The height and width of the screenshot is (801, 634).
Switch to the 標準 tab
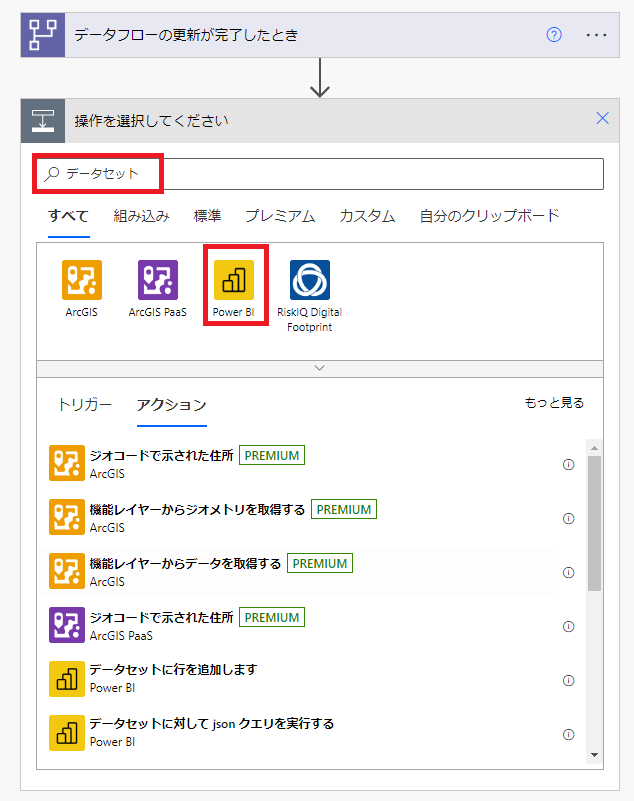coord(207,216)
